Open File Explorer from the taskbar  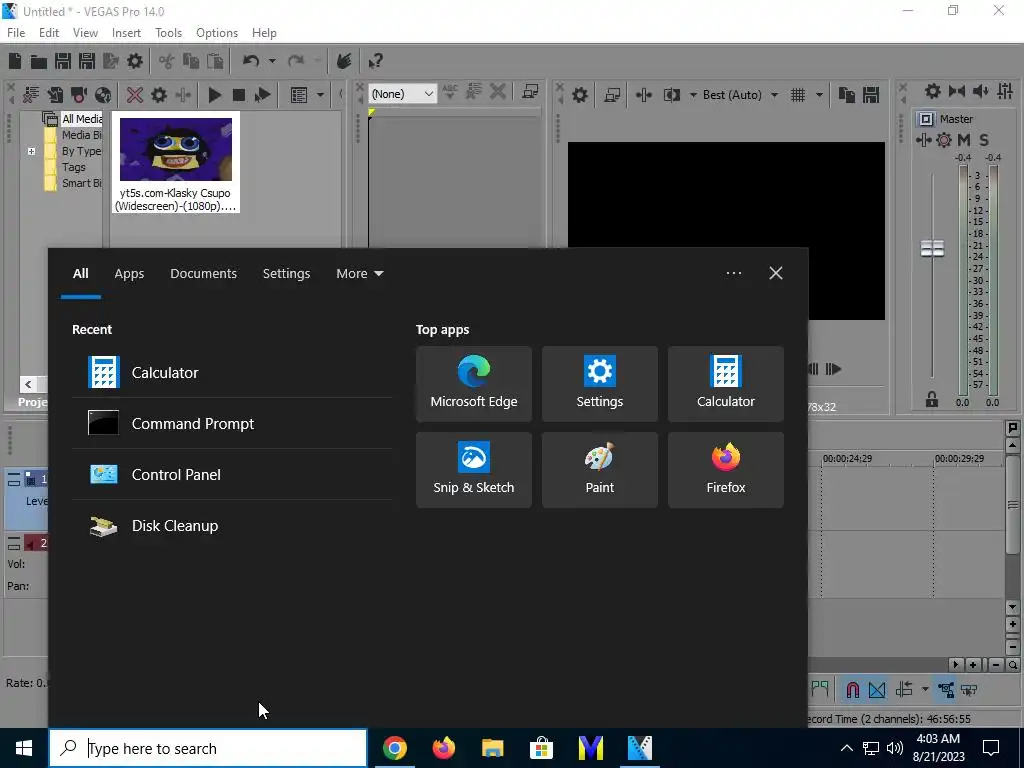(492, 748)
